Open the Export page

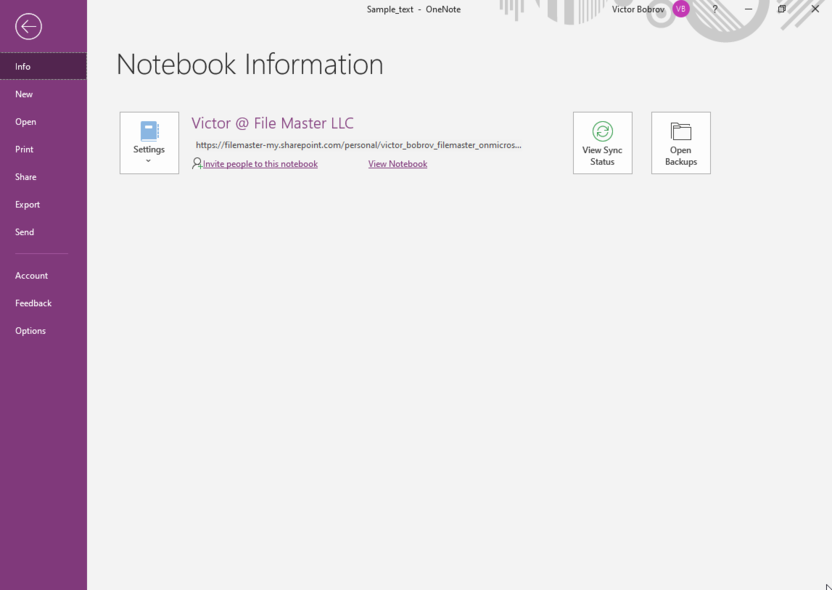(x=44, y=204)
